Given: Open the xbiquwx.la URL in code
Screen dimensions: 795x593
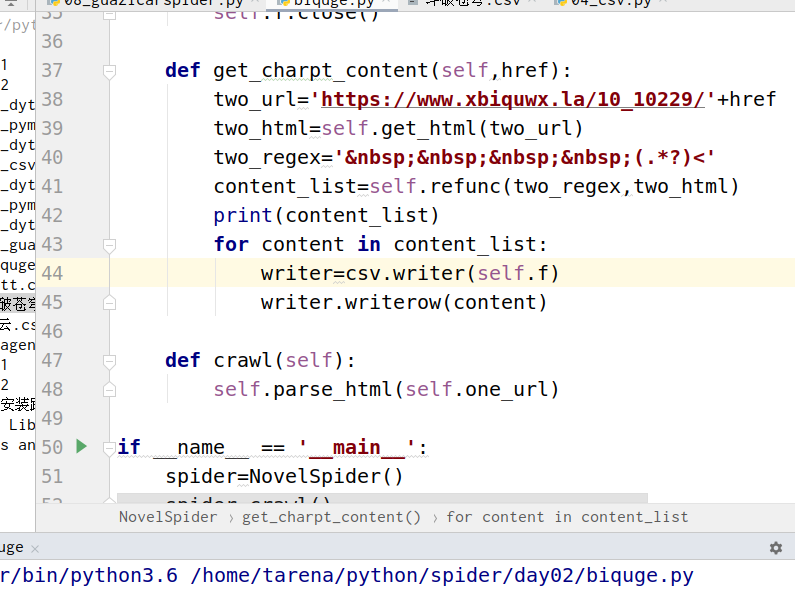Looking at the screenshot, I should tap(516, 100).
